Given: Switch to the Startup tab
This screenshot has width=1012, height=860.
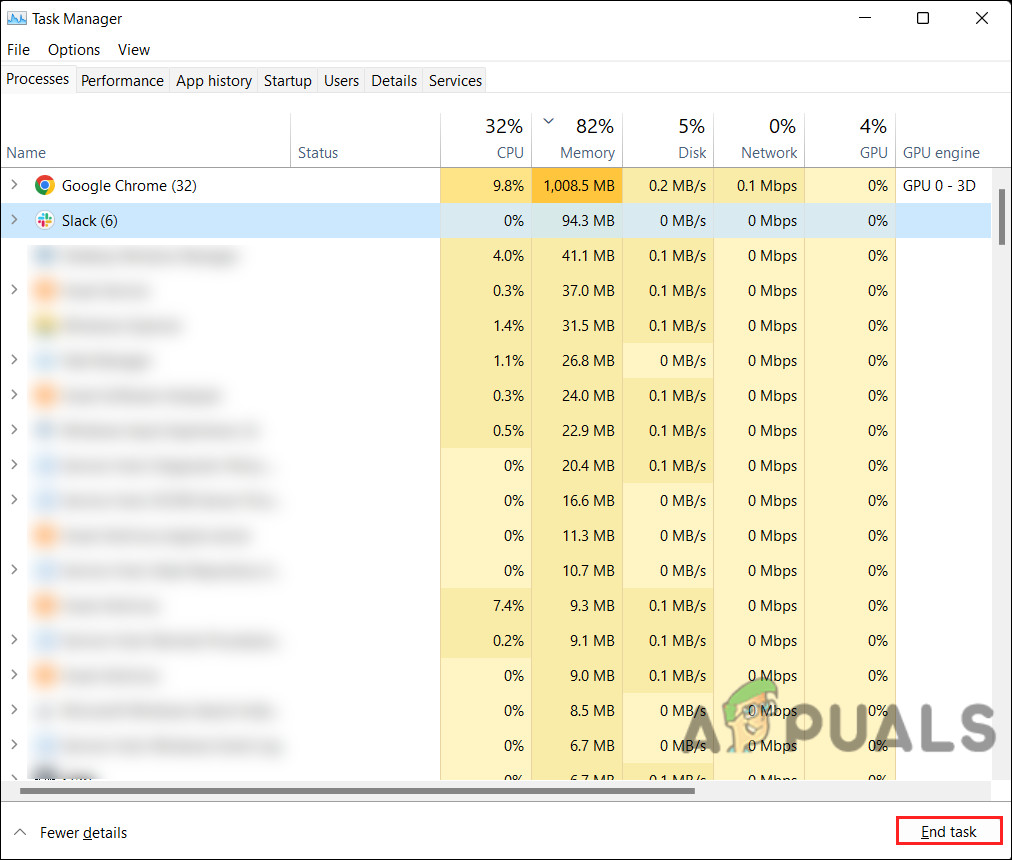Looking at the screenshot, I should [x=287, y=80].
